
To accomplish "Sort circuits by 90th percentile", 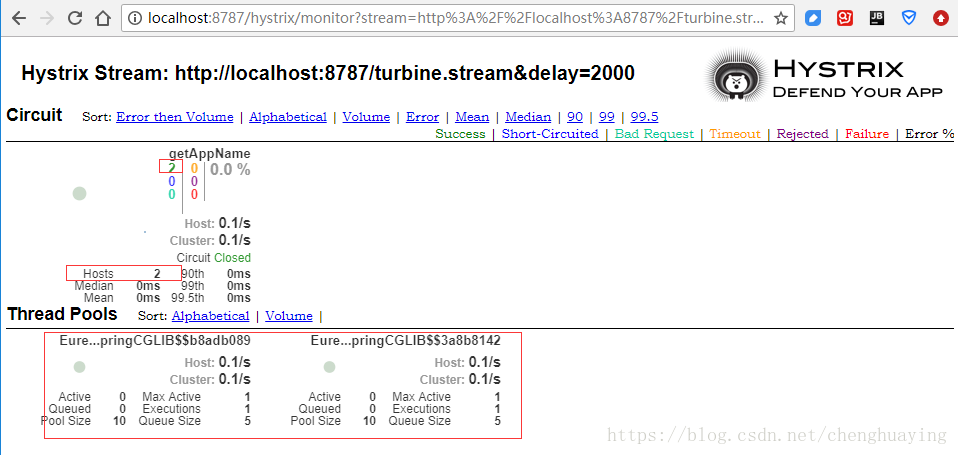I will [575, 117].
